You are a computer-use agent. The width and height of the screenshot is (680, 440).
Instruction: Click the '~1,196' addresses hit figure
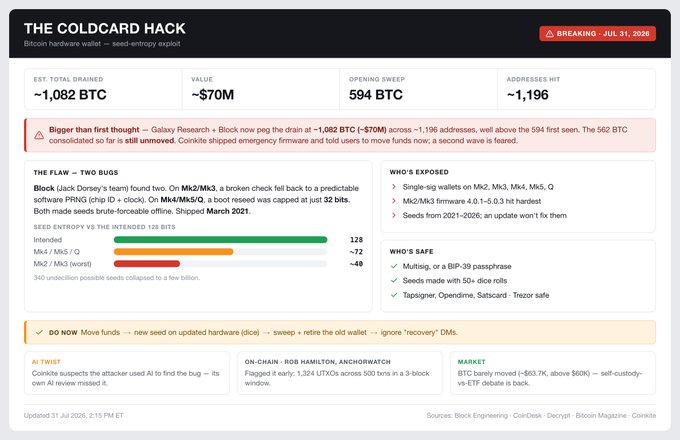click(x=527, y=95)
